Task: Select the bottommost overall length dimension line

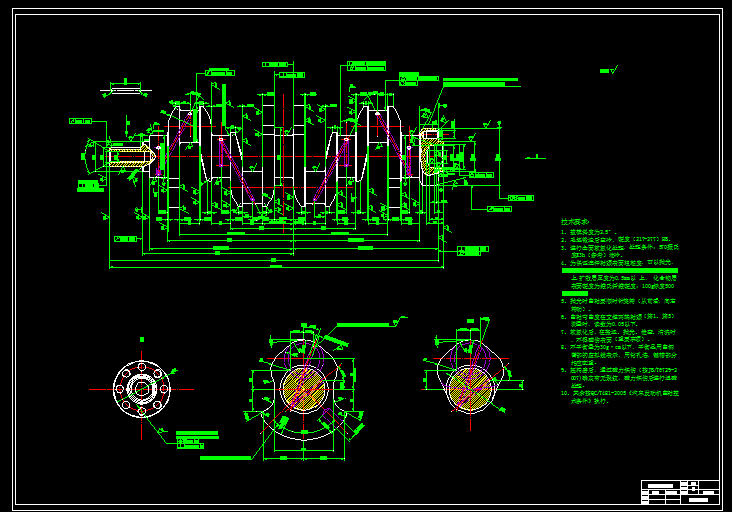Action: pyautogui.click(x=276, y=267)
